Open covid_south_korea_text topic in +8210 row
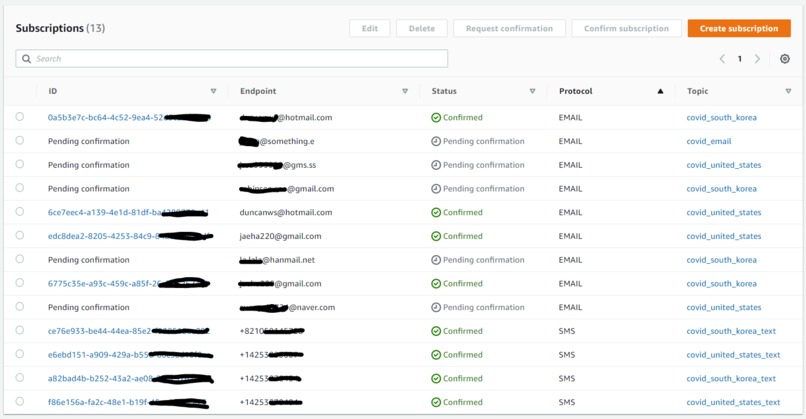The image size is (806, 419). point(731,331)
